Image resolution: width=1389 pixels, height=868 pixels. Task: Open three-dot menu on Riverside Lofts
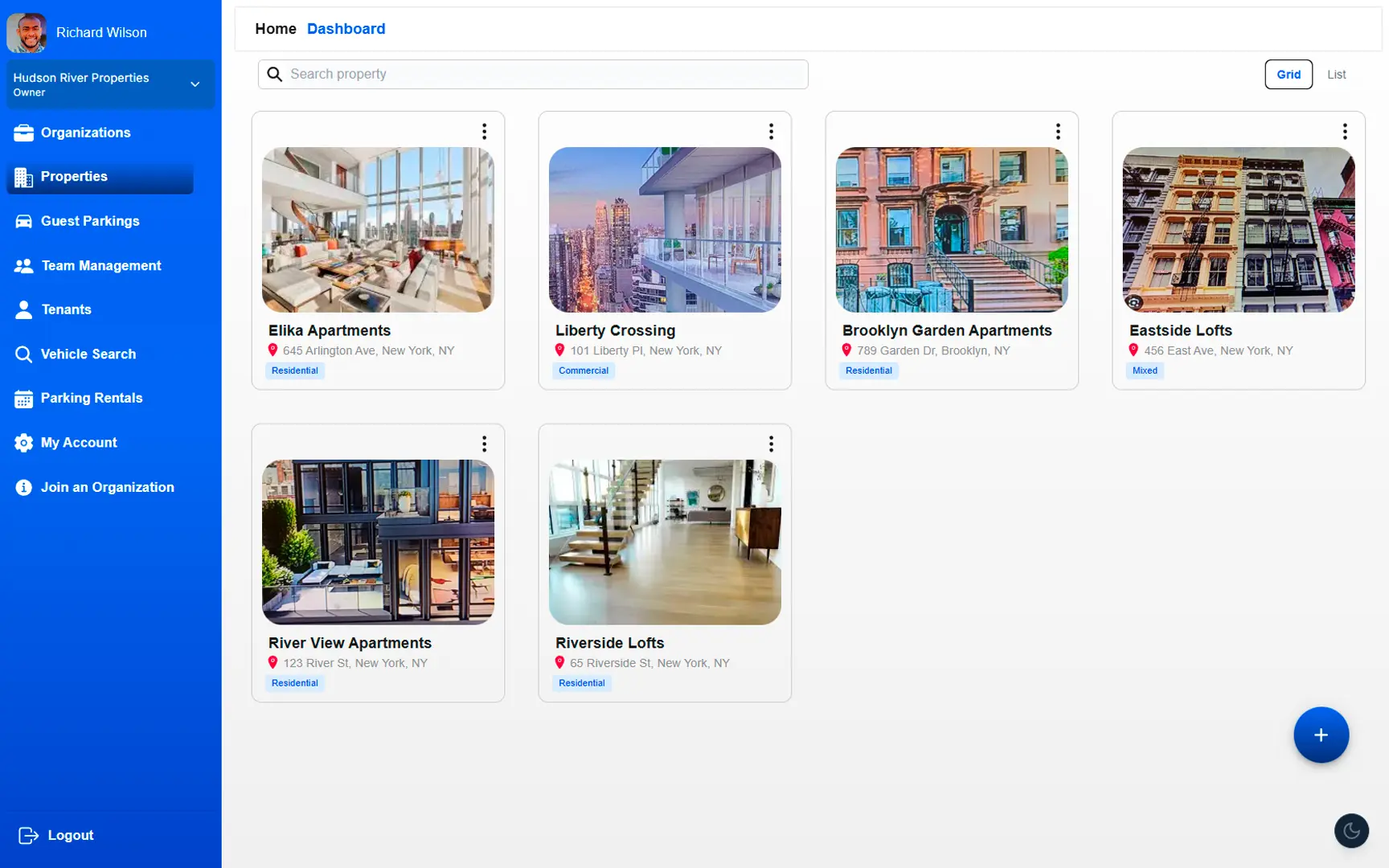771,443
